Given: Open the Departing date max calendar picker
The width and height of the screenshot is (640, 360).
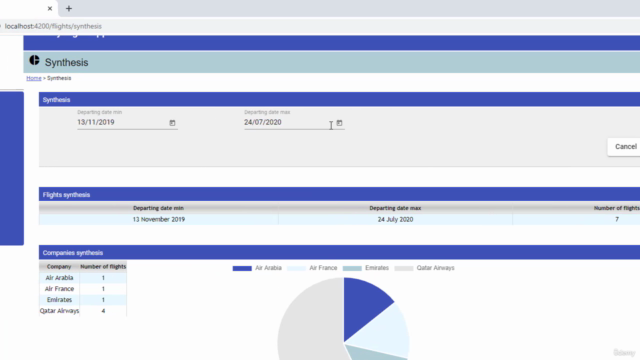Looking at the screenshot, I should point(339,123).
